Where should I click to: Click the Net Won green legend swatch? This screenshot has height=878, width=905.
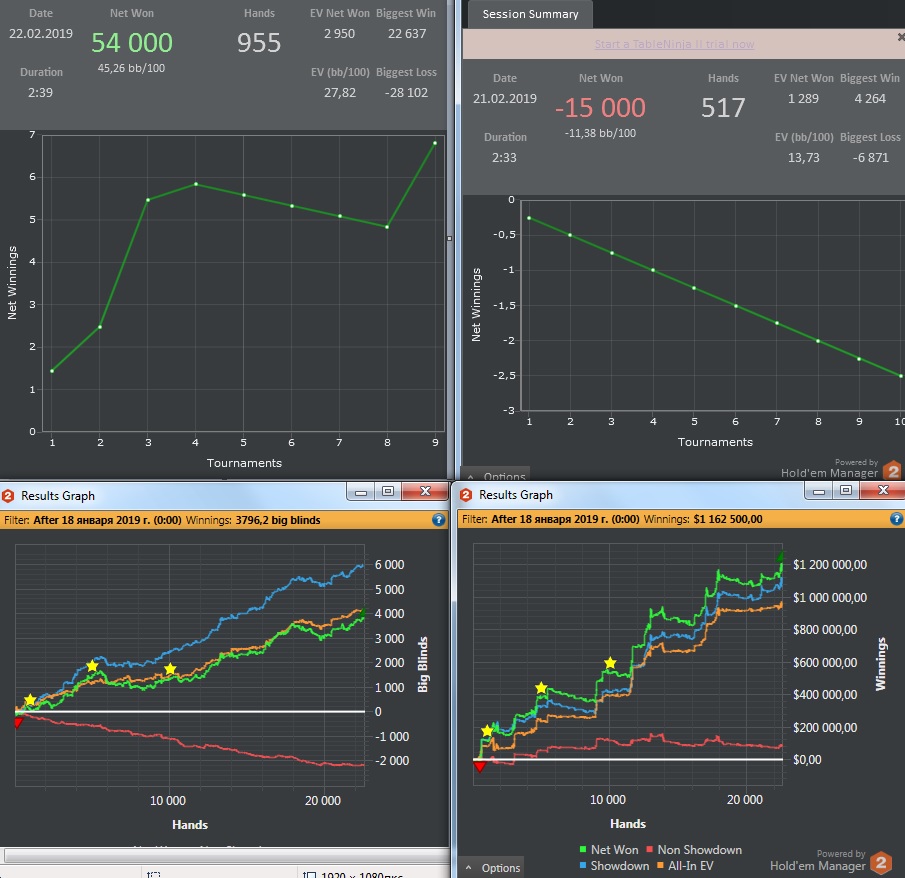coord(583,849)
